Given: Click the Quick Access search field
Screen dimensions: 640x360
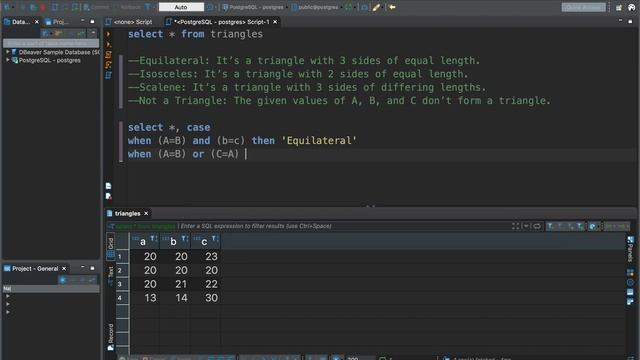Looking at the screenshot, I should (x=583, y=7).
